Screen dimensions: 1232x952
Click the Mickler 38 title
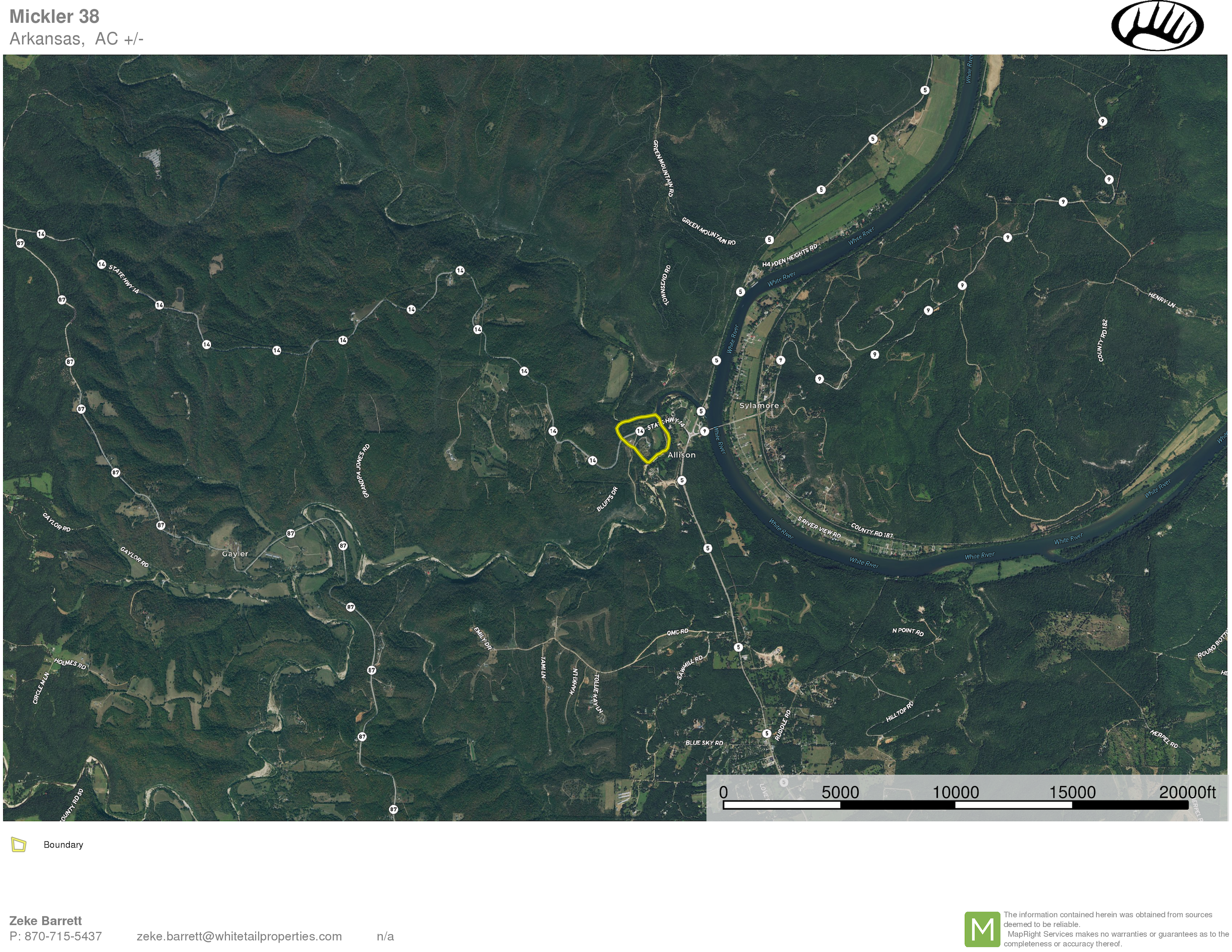tap(54, 16)
